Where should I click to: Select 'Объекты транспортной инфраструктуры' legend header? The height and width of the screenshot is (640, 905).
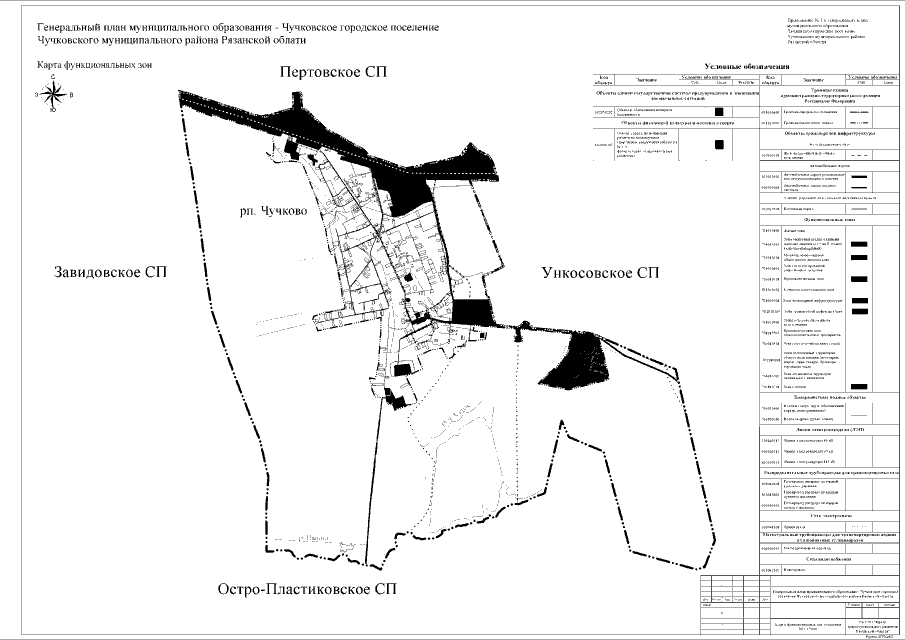click(x=829, y=132)
